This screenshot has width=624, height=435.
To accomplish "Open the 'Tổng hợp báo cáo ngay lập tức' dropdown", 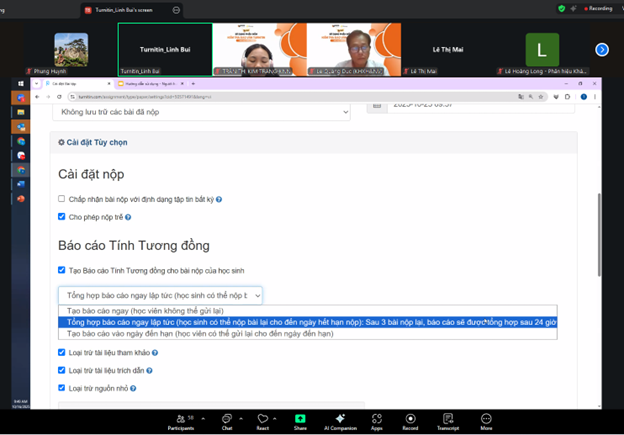I will click(x=160, y=295).
